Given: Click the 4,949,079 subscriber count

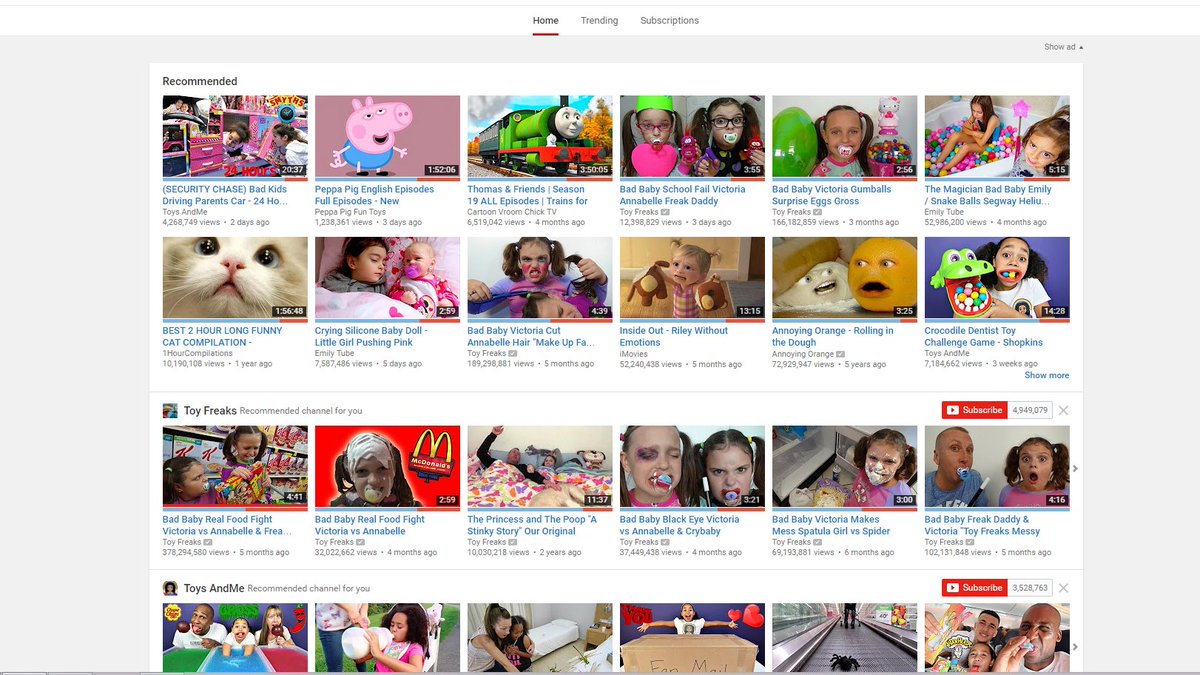Looking at the screenshot, I should pos(1030,410).
